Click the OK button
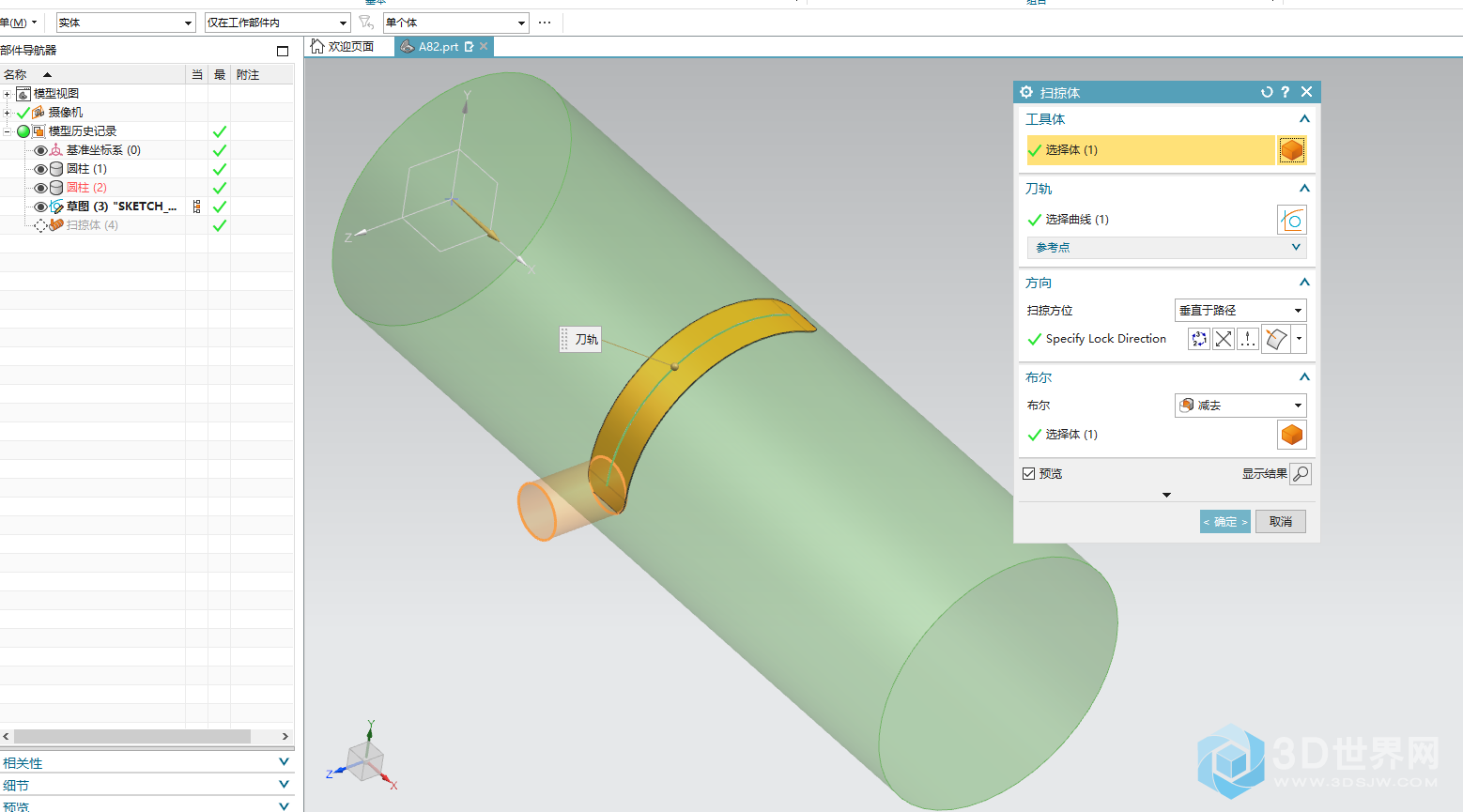The image size is (1463, 812). click(x=1225, y=522)
